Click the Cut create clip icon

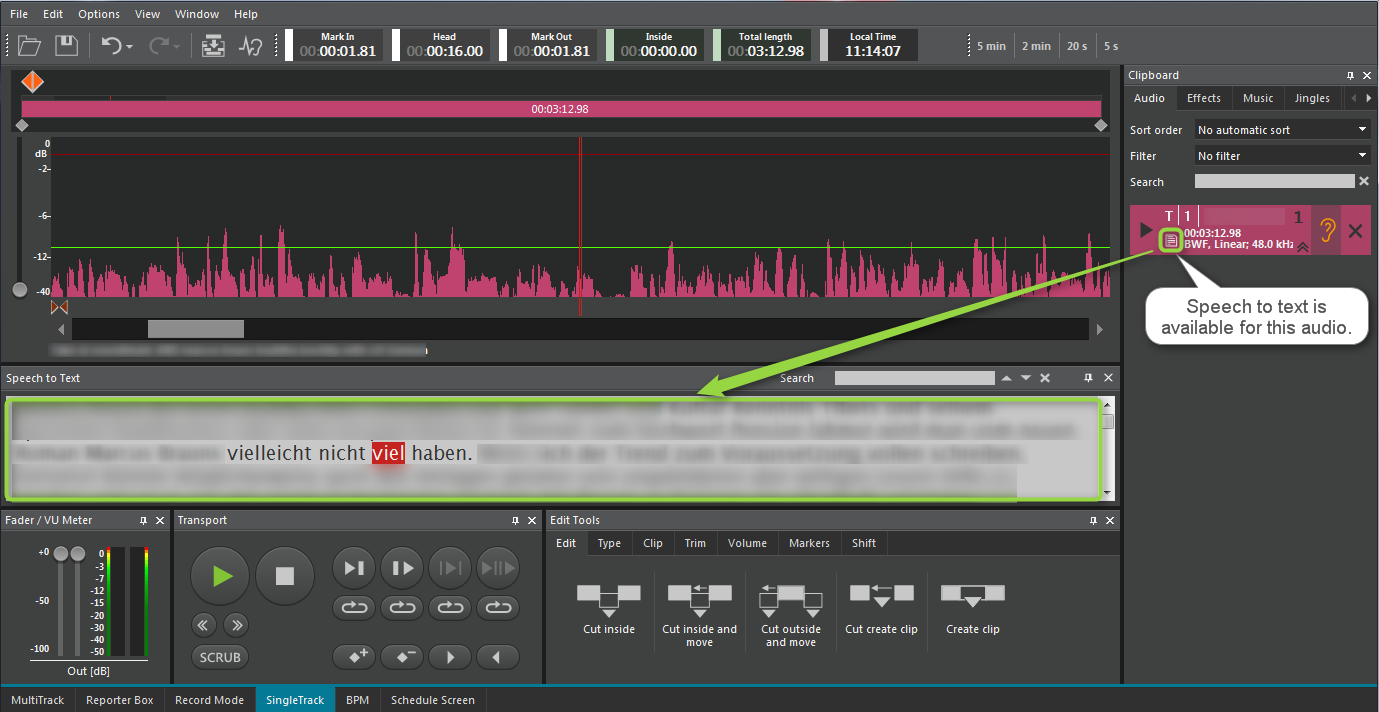[x=881, y=597]
